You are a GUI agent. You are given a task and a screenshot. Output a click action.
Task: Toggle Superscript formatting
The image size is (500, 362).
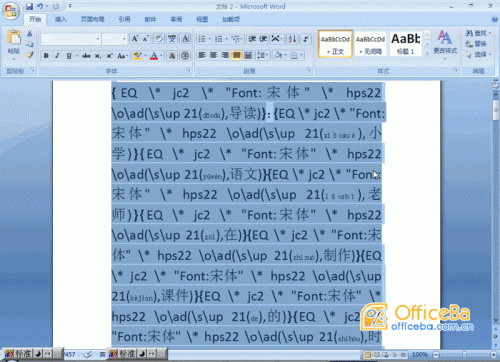tap(109, 56)
